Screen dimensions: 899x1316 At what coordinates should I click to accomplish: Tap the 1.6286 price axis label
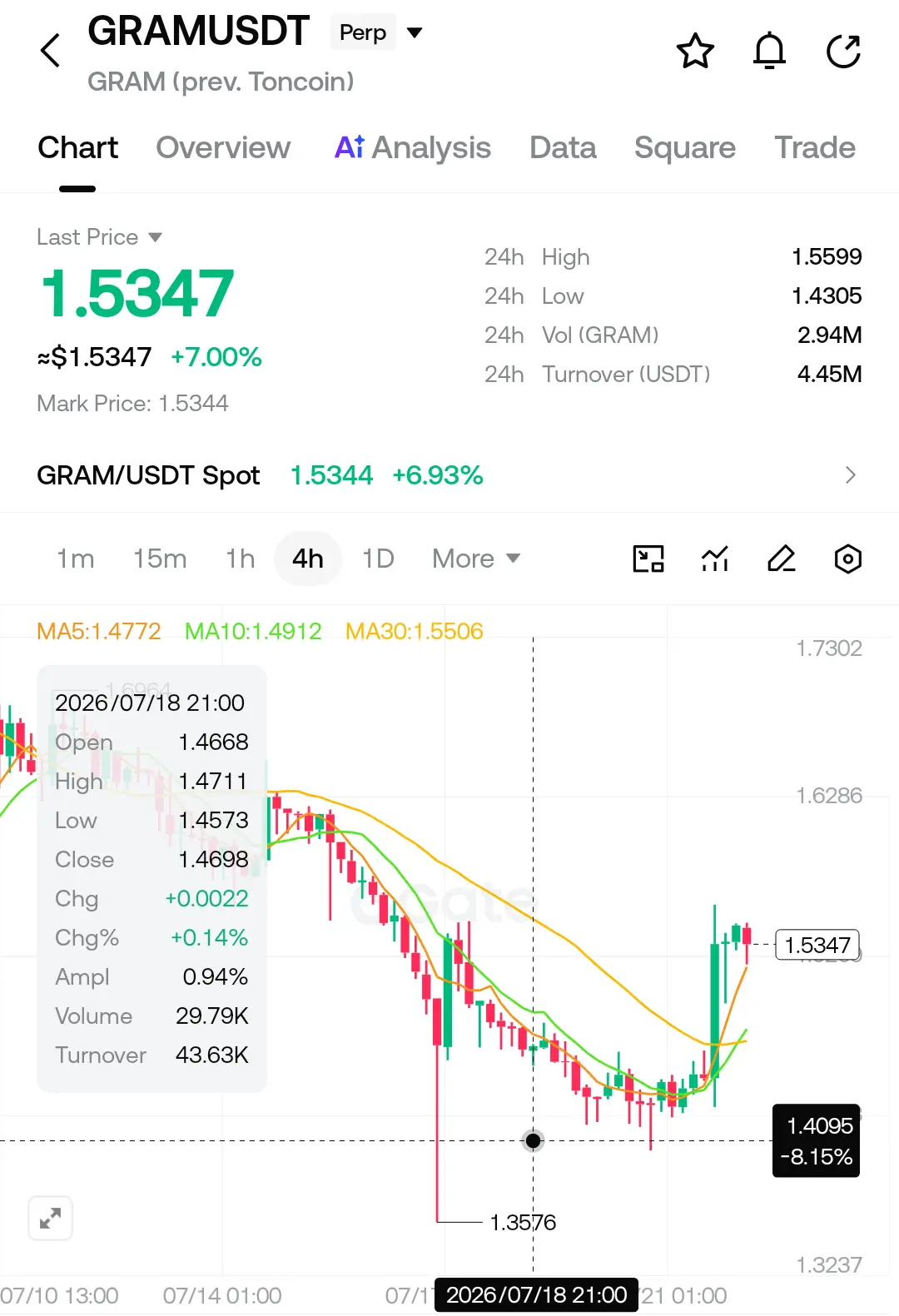829,796
